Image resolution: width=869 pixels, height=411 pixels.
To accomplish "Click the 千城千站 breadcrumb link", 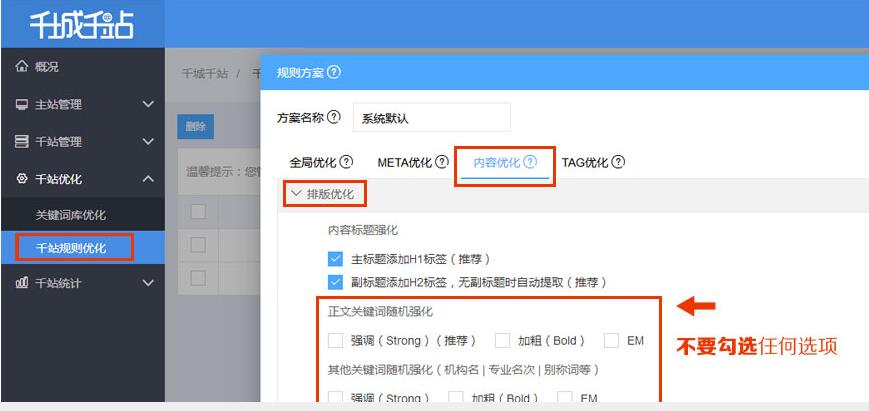I will (205, 73).
